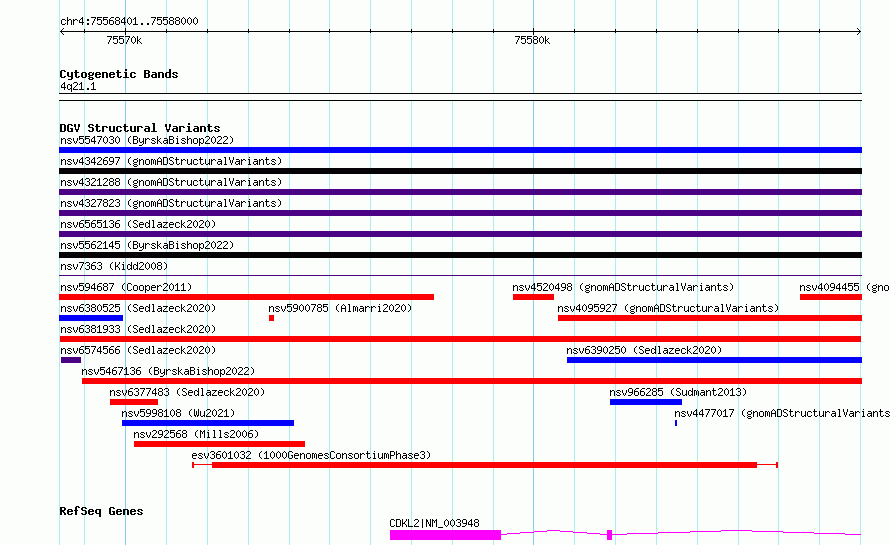The height and width of the screenshot is (545, 890).
Task: Open nsv6381933 (Sedlazeck2020) label
Action: pos(138,329)
